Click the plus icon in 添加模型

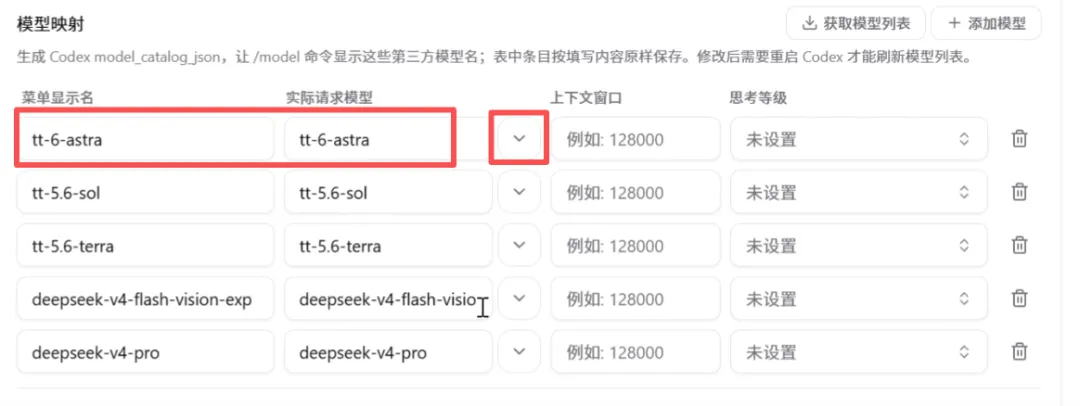[954, 23]
